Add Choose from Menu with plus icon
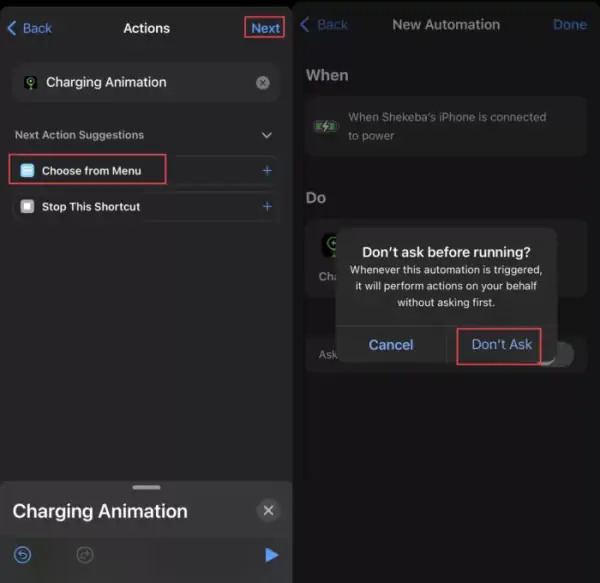Viewport: 600px width, 583px height. coord(267,171)
